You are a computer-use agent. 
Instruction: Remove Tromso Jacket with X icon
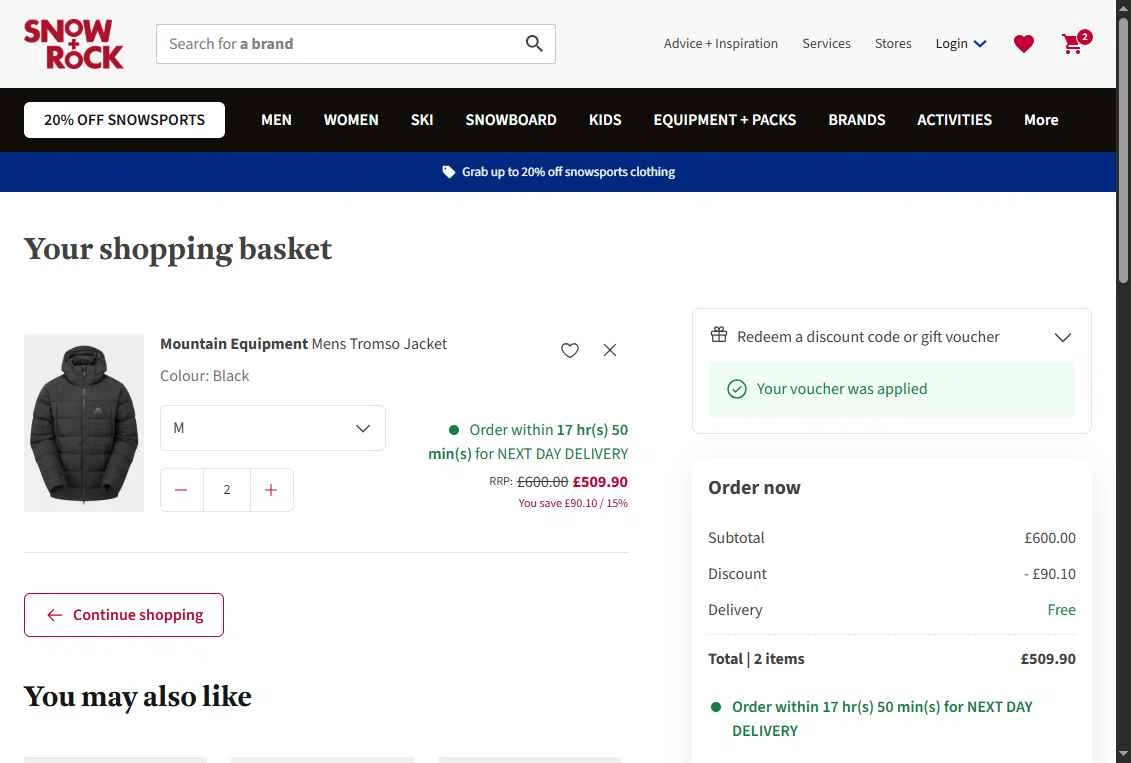[x=609, y=350]
